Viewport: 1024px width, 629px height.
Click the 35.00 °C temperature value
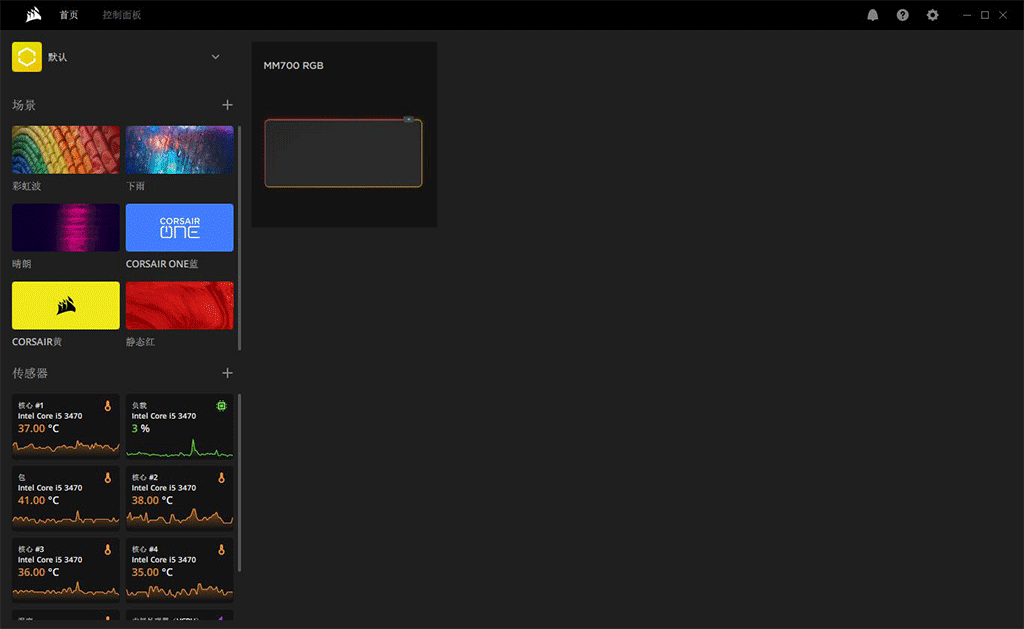[152, 572]
